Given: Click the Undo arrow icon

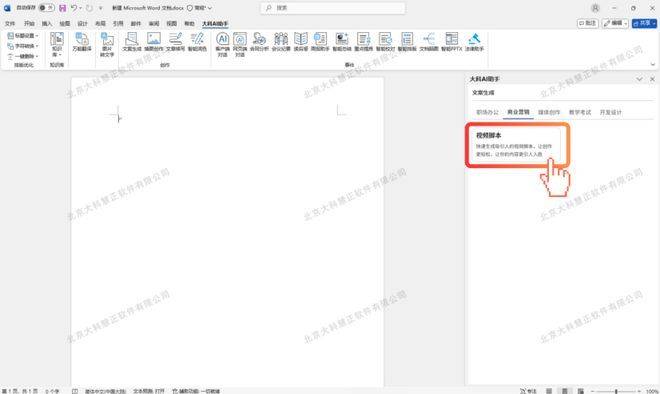Looking at the screenshot, I should click(x=74, y=8).
